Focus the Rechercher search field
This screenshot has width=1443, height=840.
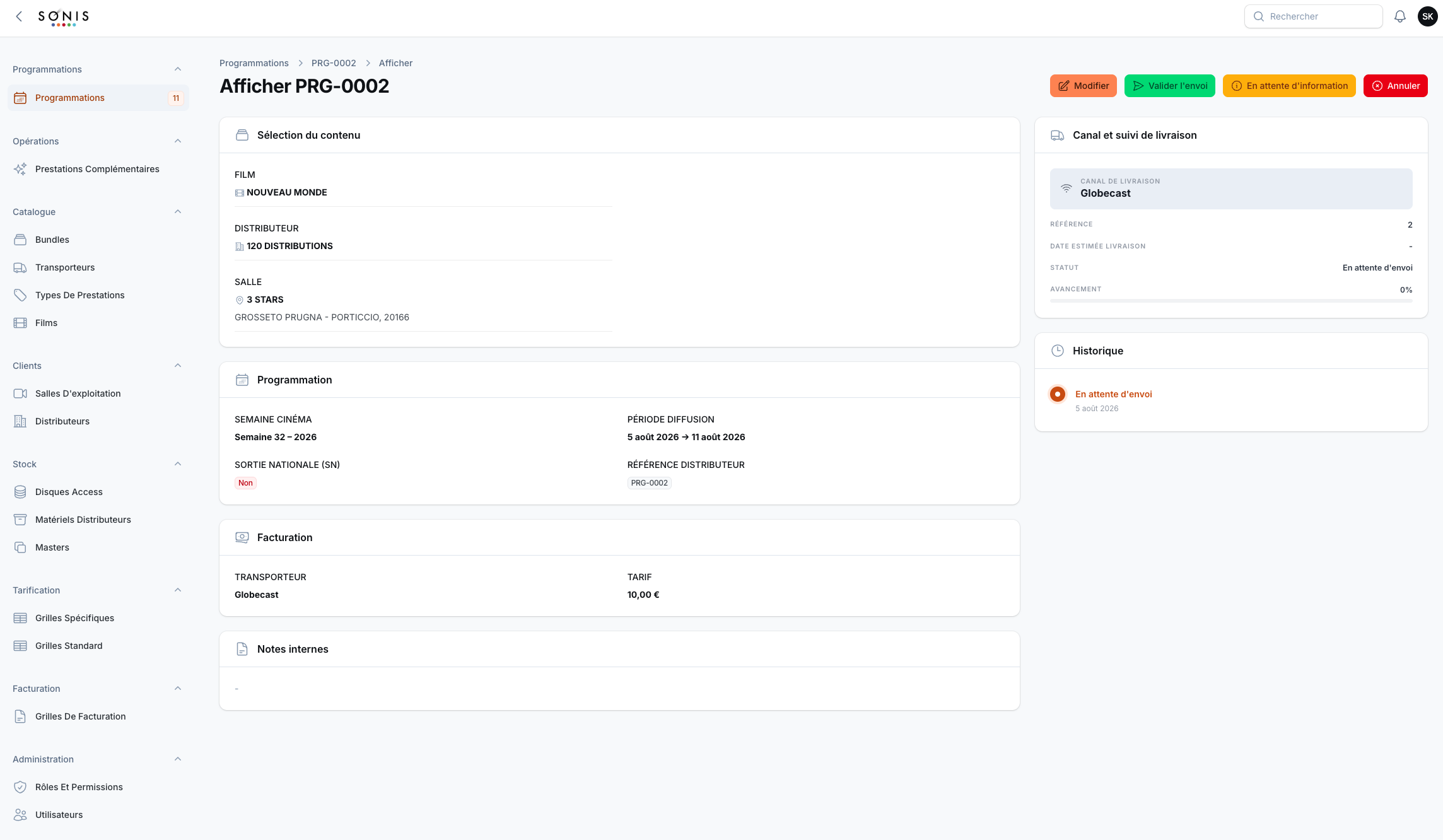coord(1313,16)
